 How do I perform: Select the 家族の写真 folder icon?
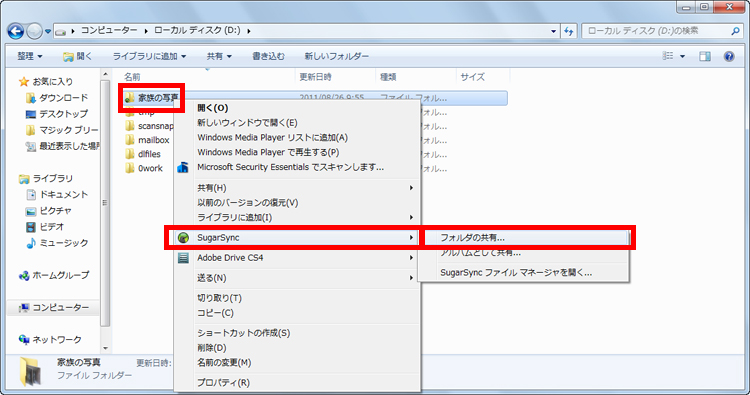pos(129,98)
